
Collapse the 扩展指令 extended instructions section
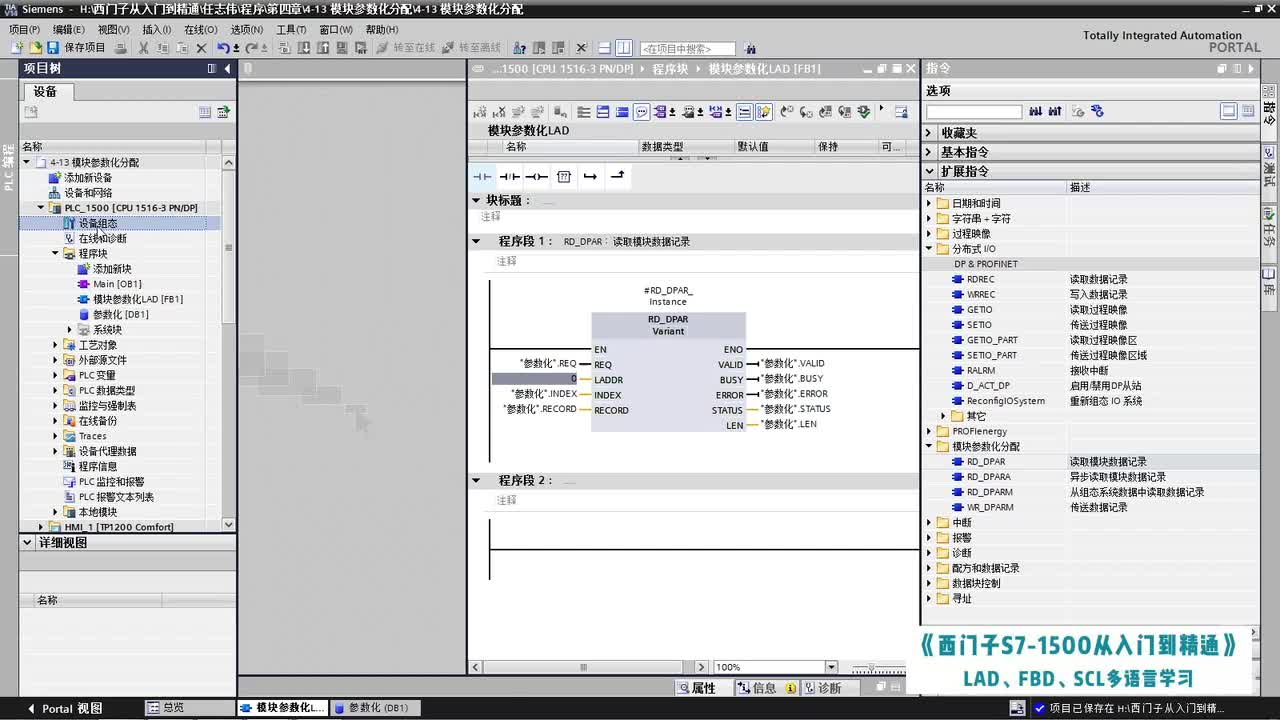(929, 171)
